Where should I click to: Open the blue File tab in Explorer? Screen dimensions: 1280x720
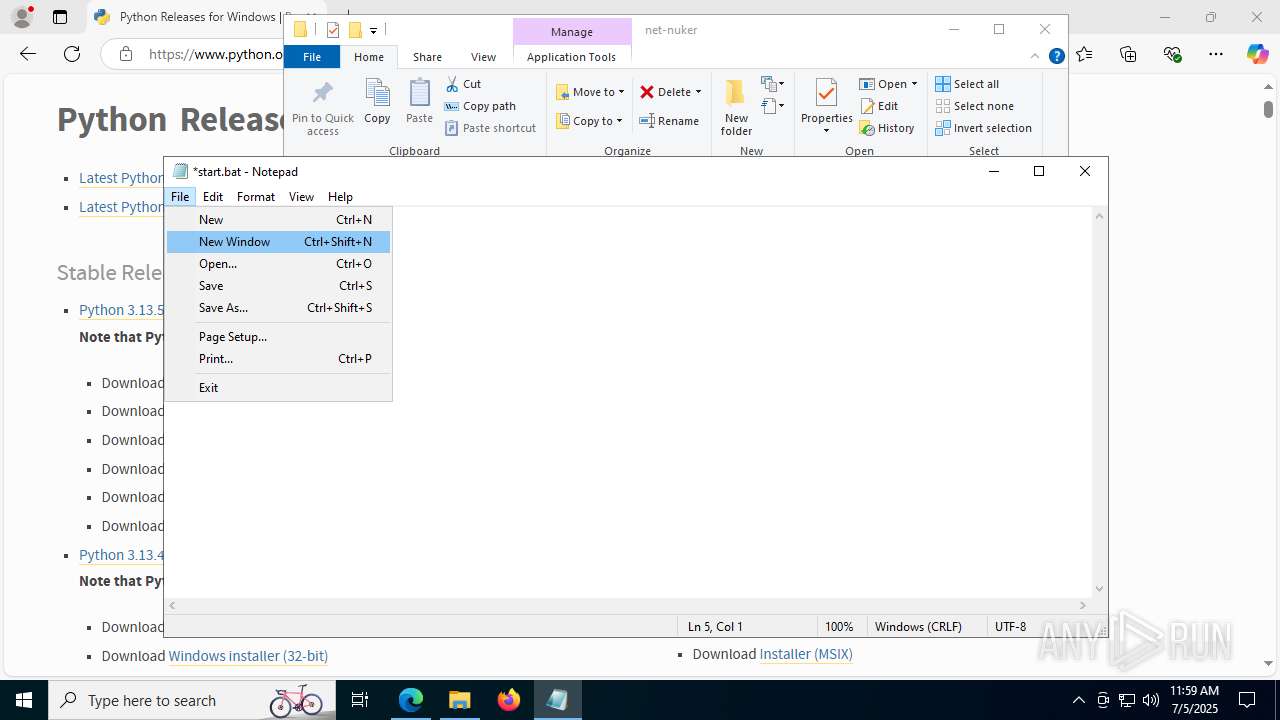(x=312, y=57)
